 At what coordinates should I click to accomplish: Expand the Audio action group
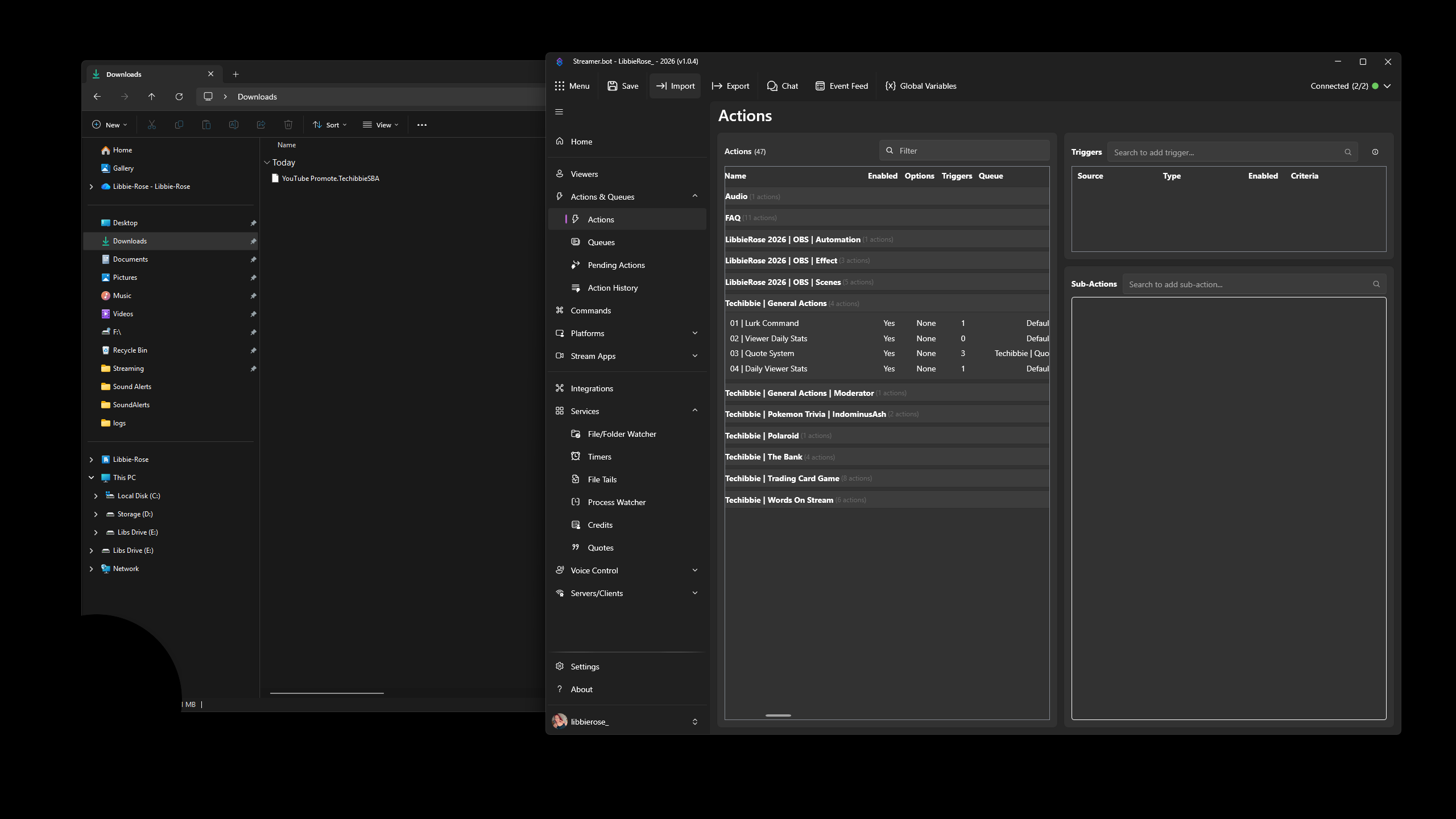[x=887, y=196]
